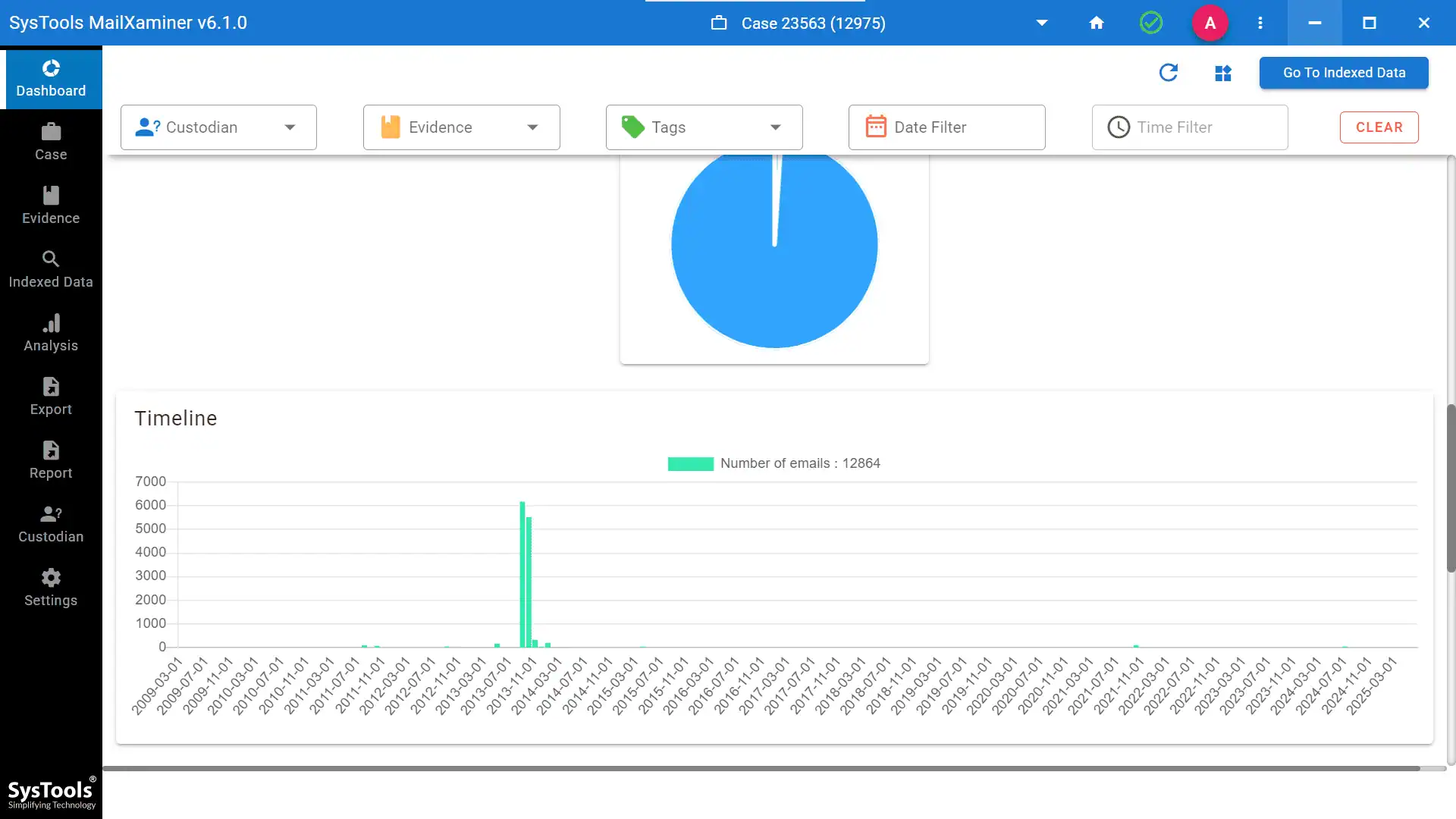
Task: Click the CLEAR filters button
Action: point(1379,127)
